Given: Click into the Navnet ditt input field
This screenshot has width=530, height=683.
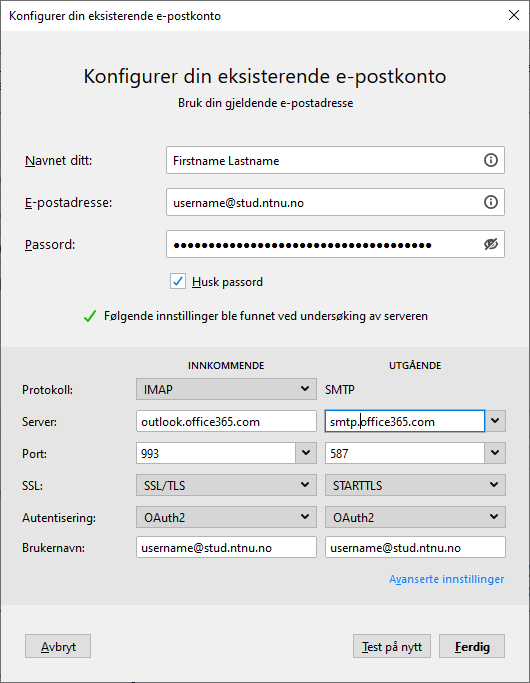Looking at the screenshot, I should (x=324, y=160).
